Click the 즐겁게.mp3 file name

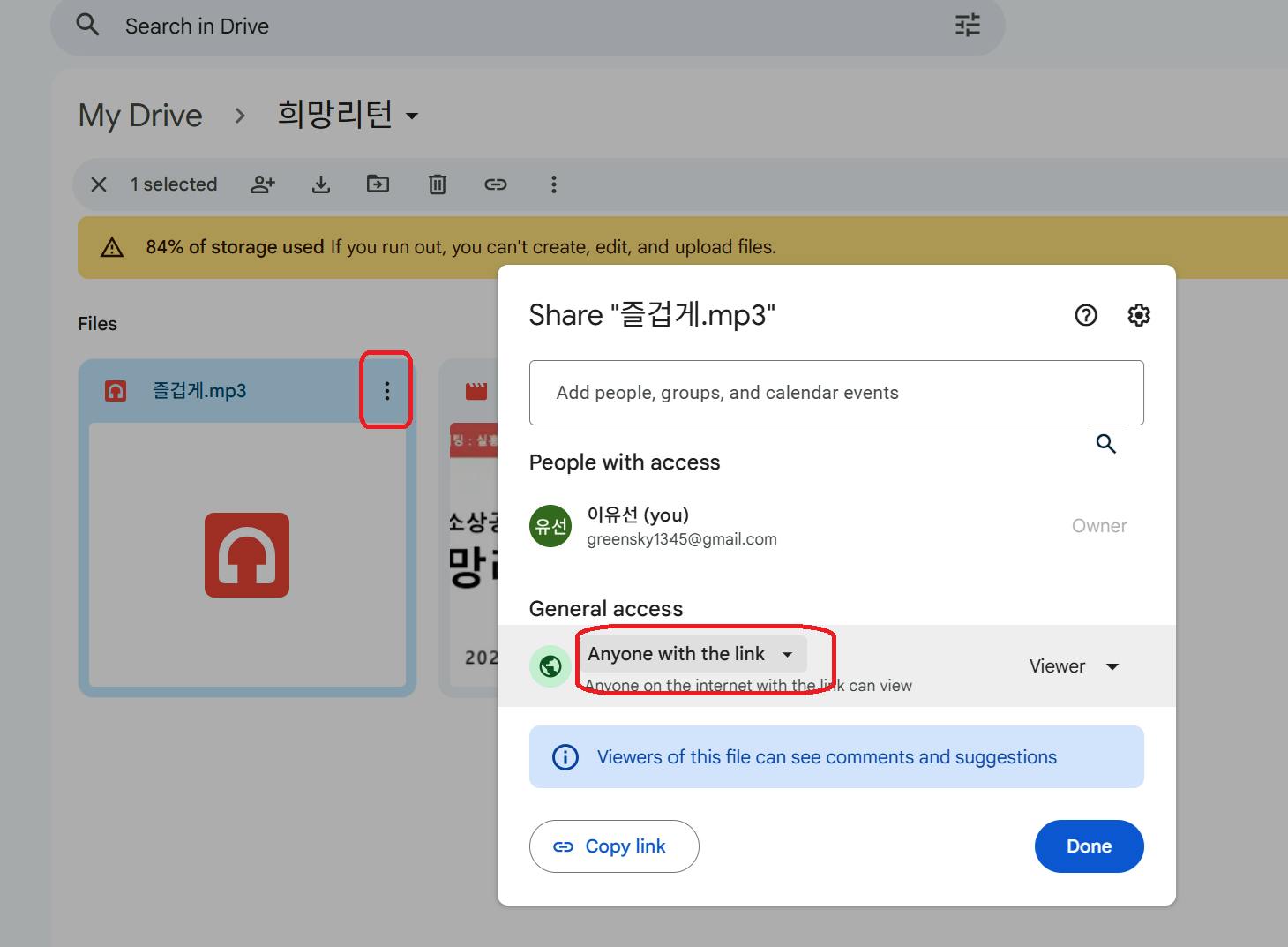coord(199,390)
